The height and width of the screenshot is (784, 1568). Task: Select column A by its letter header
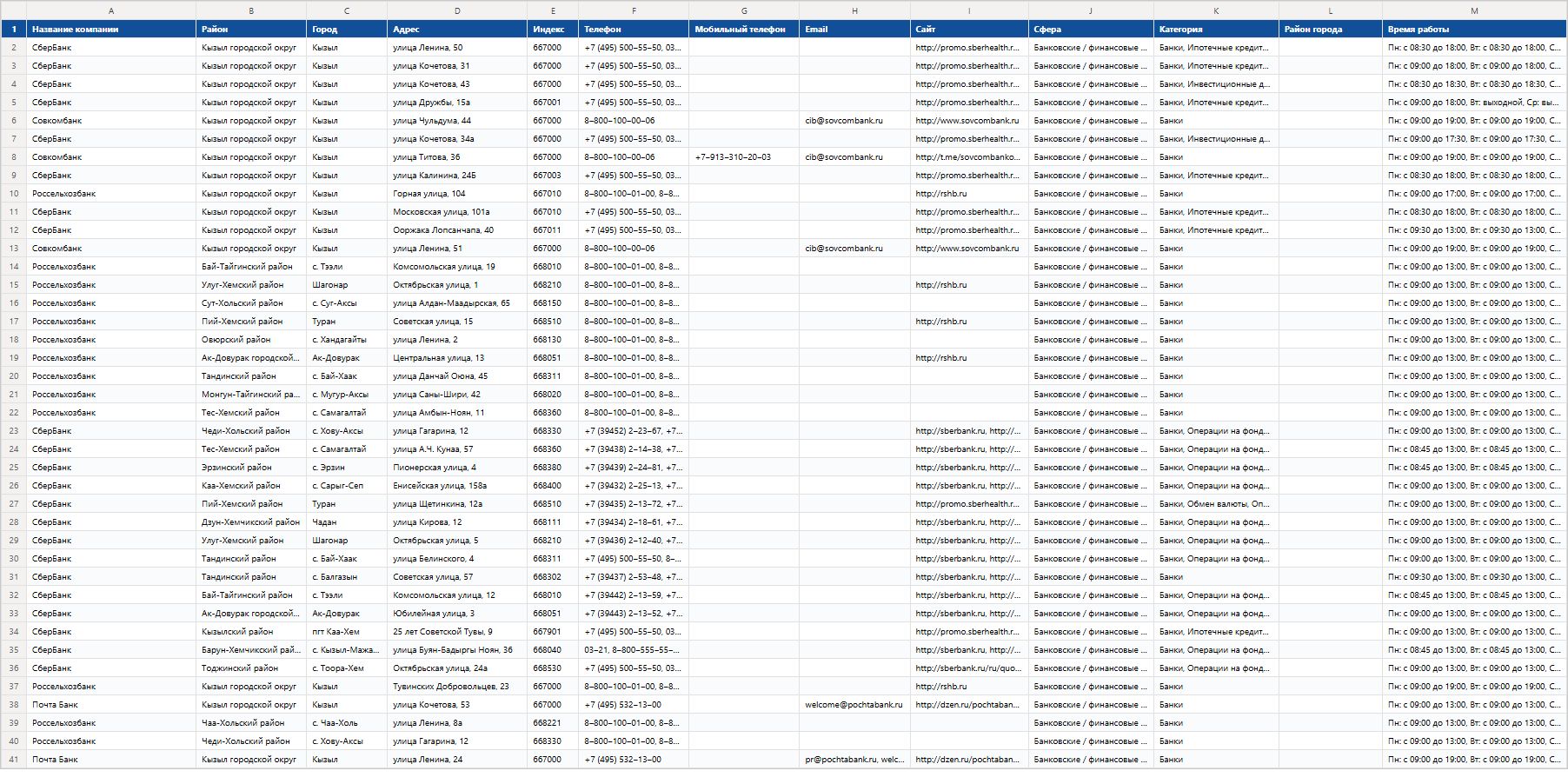(111, 10)
